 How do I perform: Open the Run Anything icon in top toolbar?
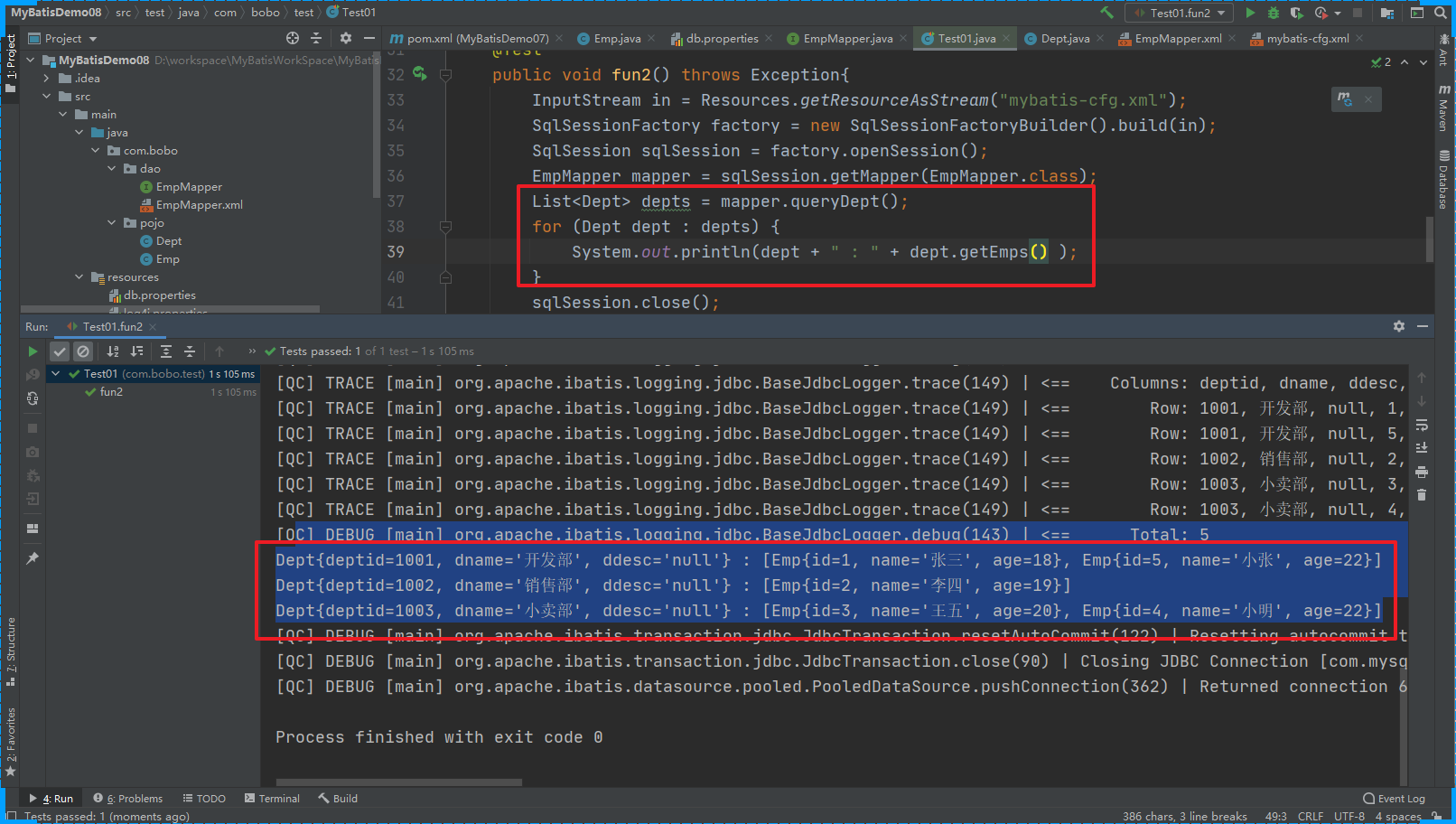pos(1417,13)
